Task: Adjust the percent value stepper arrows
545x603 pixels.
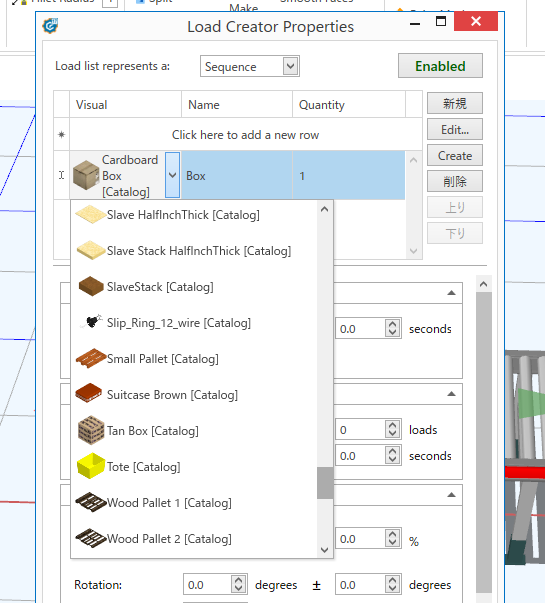Action: click(392, 539)
